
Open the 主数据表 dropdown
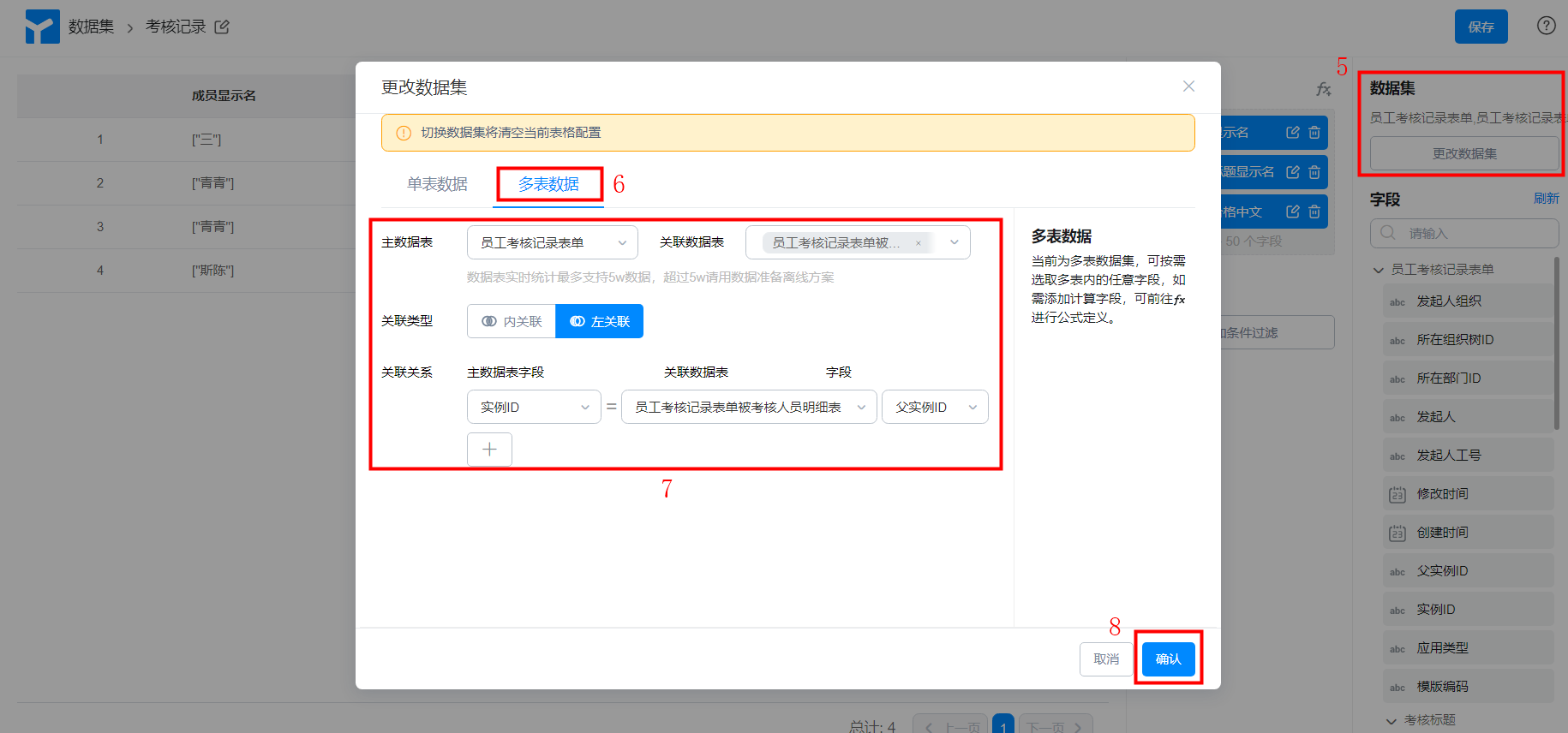tap(552, 243)
